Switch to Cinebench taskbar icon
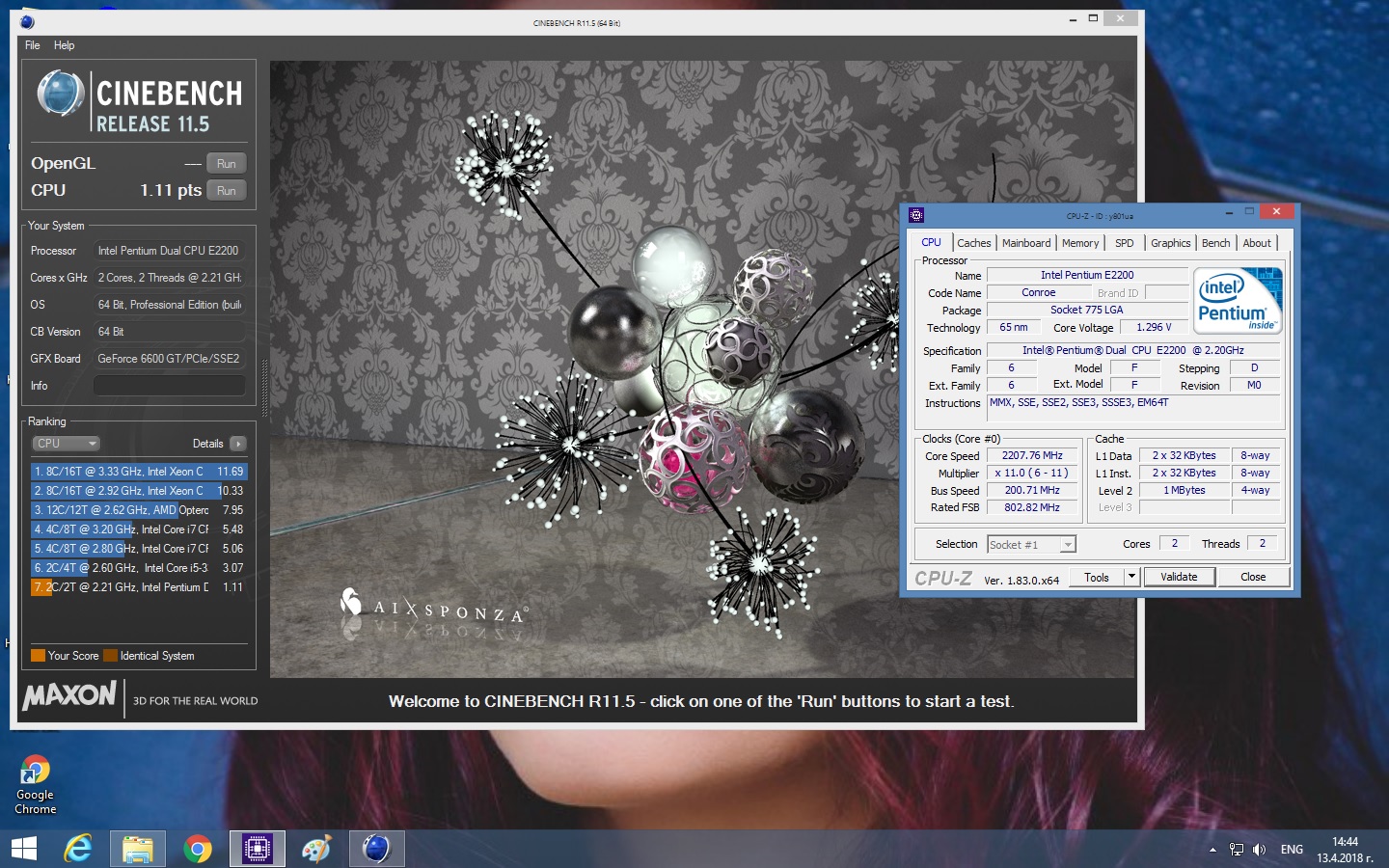Image resolution: width=1389 pixels, height=868 pixels. (376, 849)
